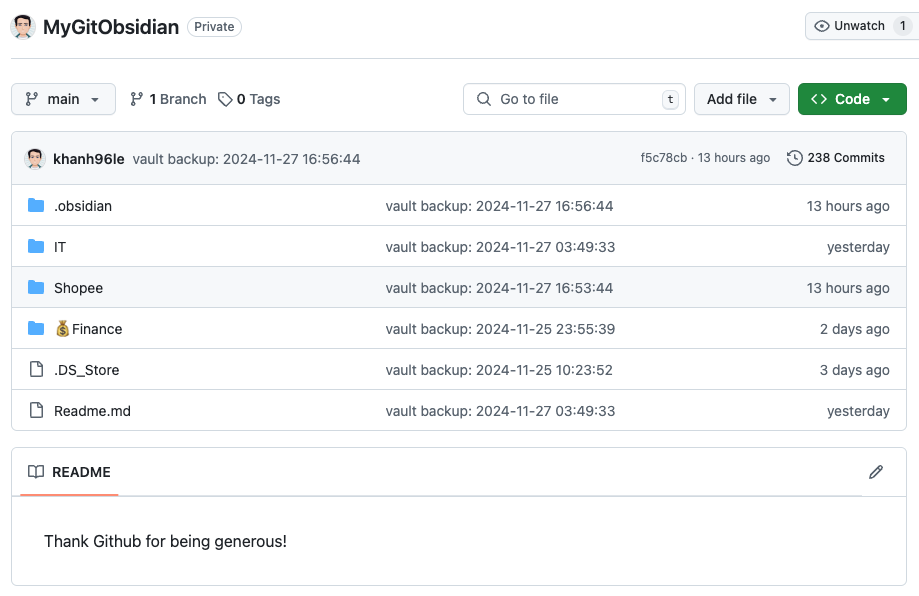Open the 0 Tags link
The height and width of the screenshot is (596, 919).
point(249,99)
